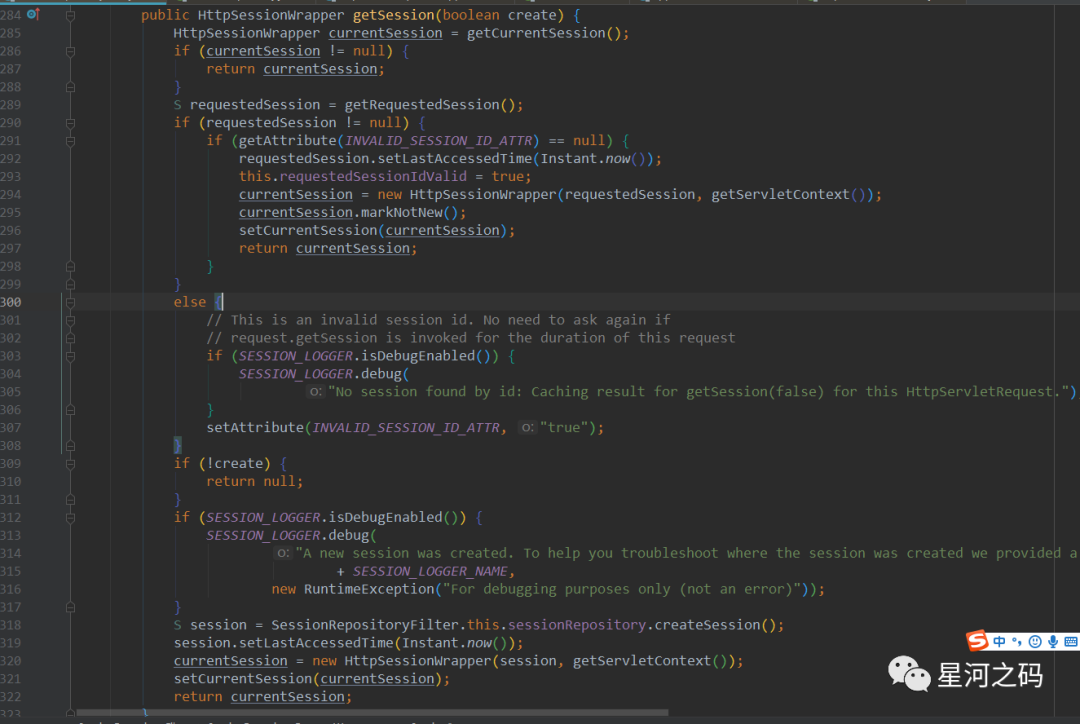Click the parameter hint before "No session found" string
Image resolution: width=1080 pixels, height=724 pixels.
click(x=315, y=391)
